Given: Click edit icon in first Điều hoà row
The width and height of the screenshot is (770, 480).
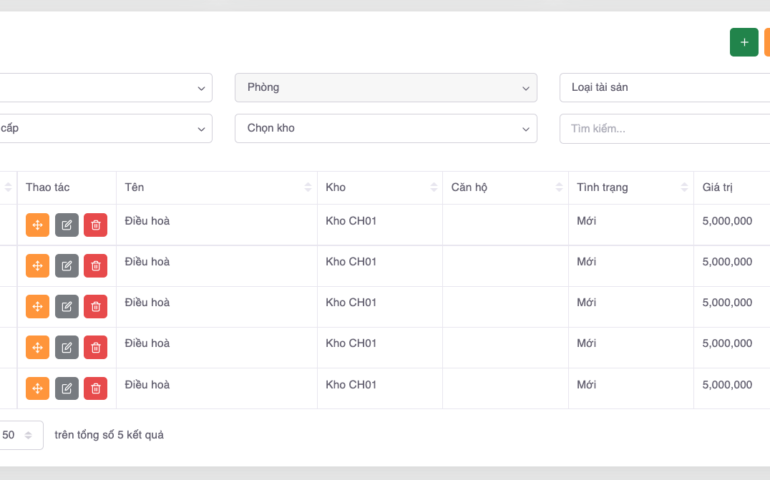Looking at the screenshot, I should (66, 225).
